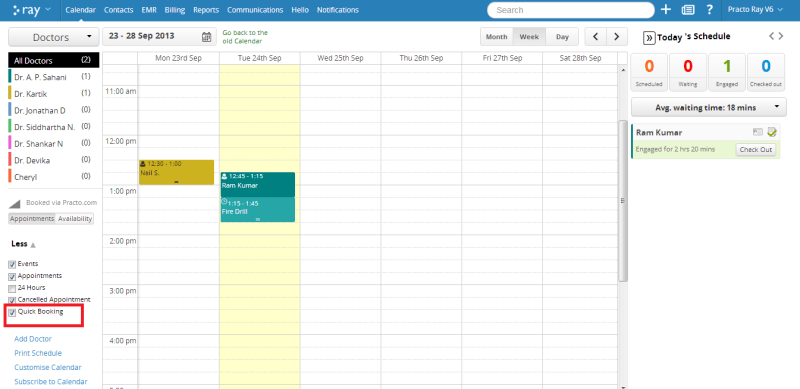Open the Billing menu item
The height and width of the screenshot is (389, 800).
pos(175,10)
